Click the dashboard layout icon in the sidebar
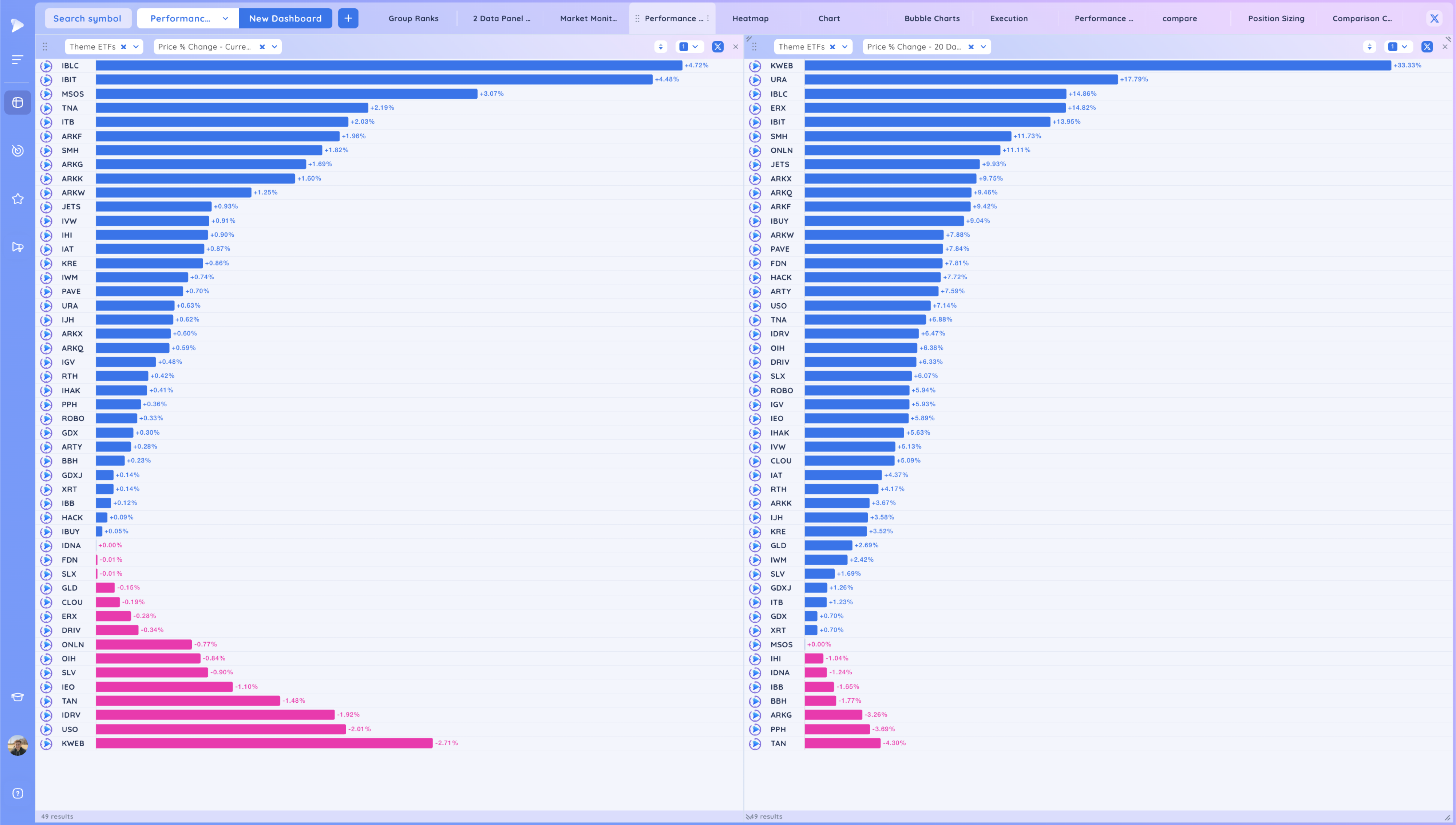Viewport: 1456px width, 825px height. tap(17, 103)
